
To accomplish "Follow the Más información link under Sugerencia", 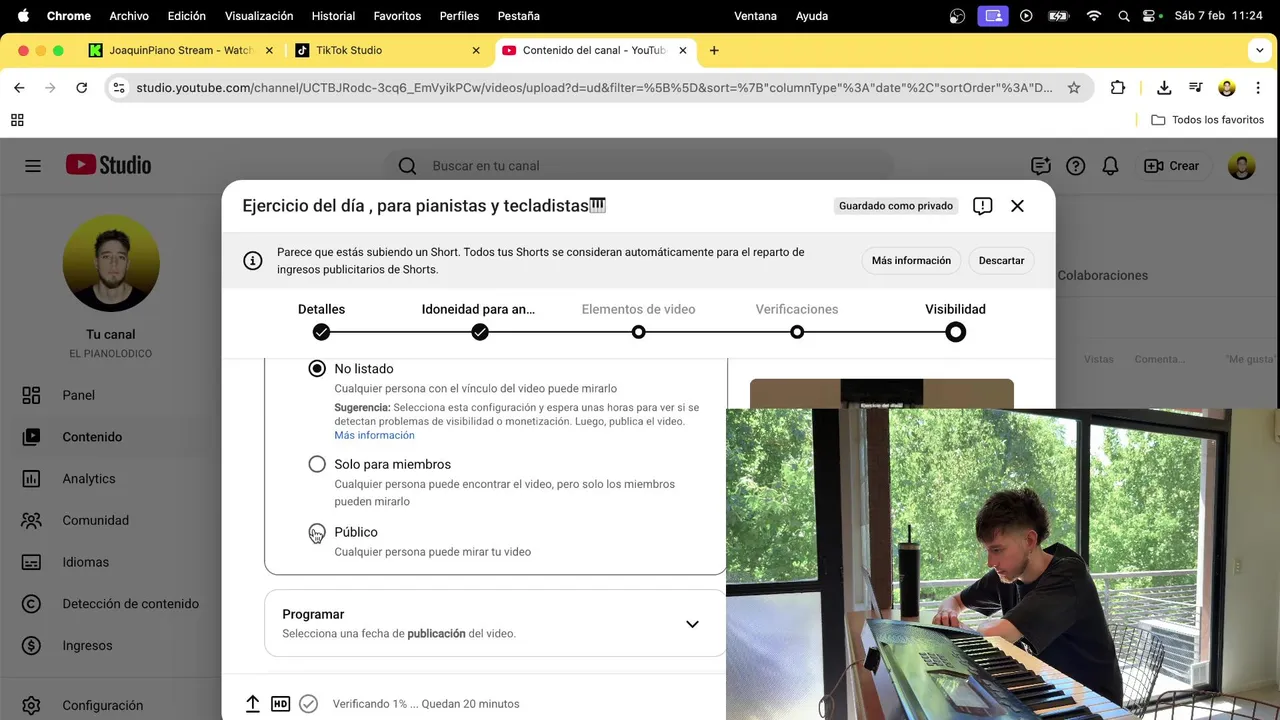I will tap(374, 435).
